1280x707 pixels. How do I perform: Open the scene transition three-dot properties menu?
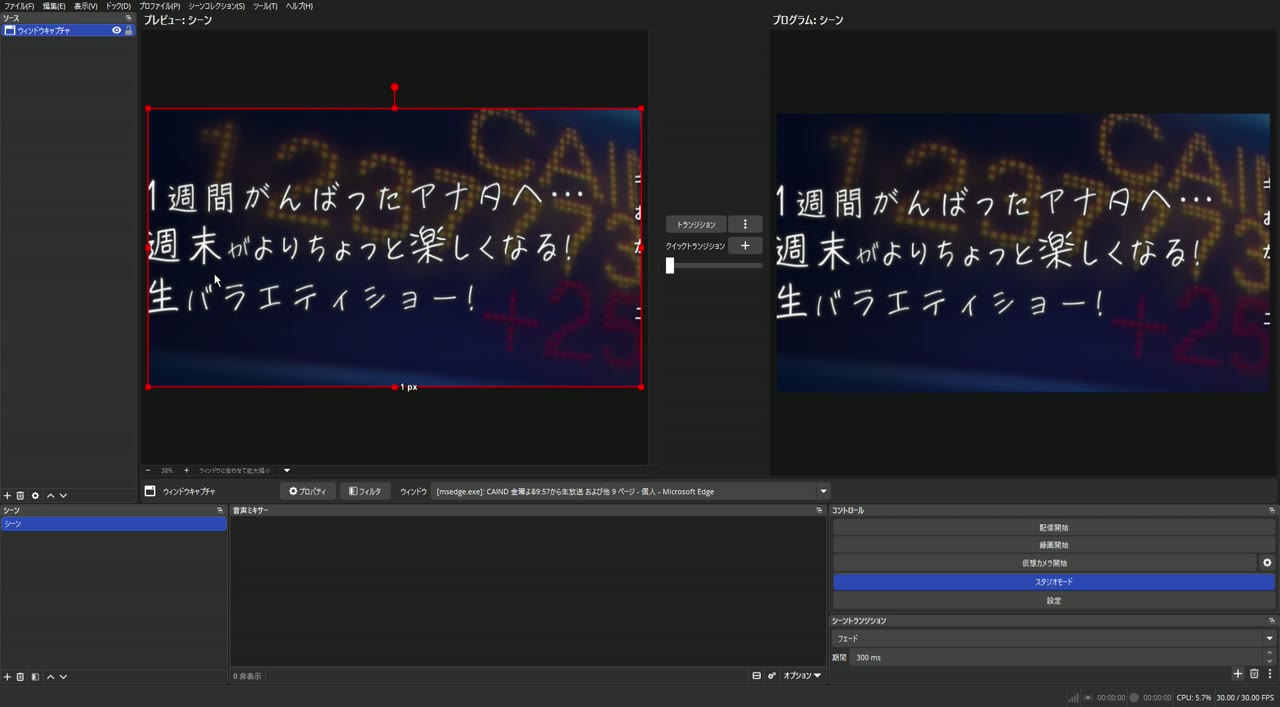pyautogui.click(x=1270, y=674)
